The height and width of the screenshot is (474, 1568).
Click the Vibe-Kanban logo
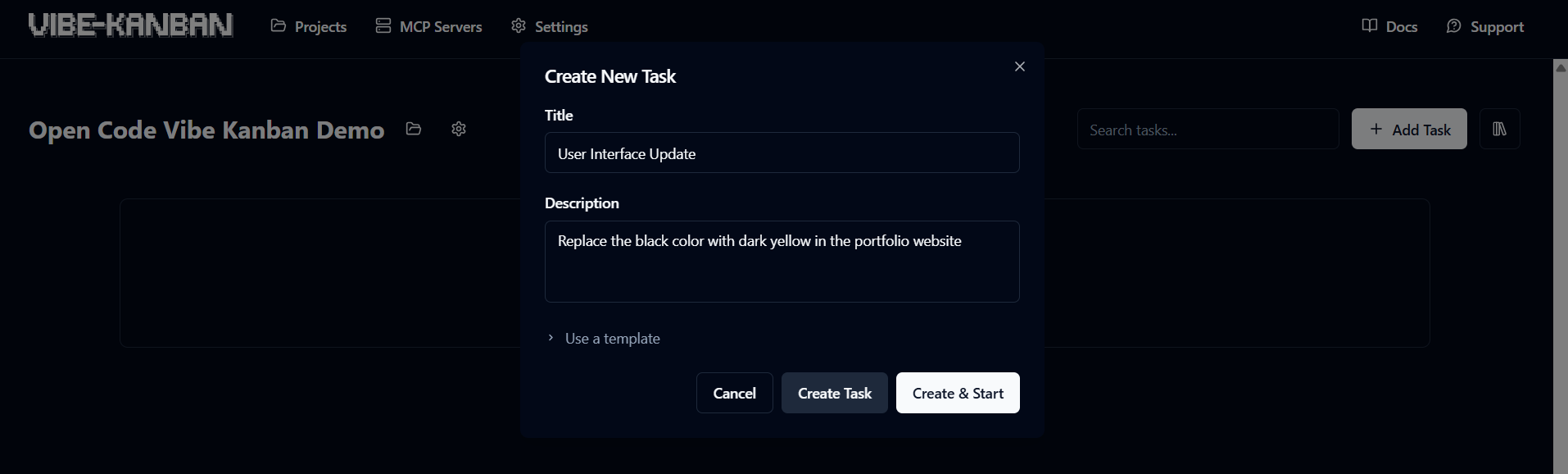coord(130,25)
